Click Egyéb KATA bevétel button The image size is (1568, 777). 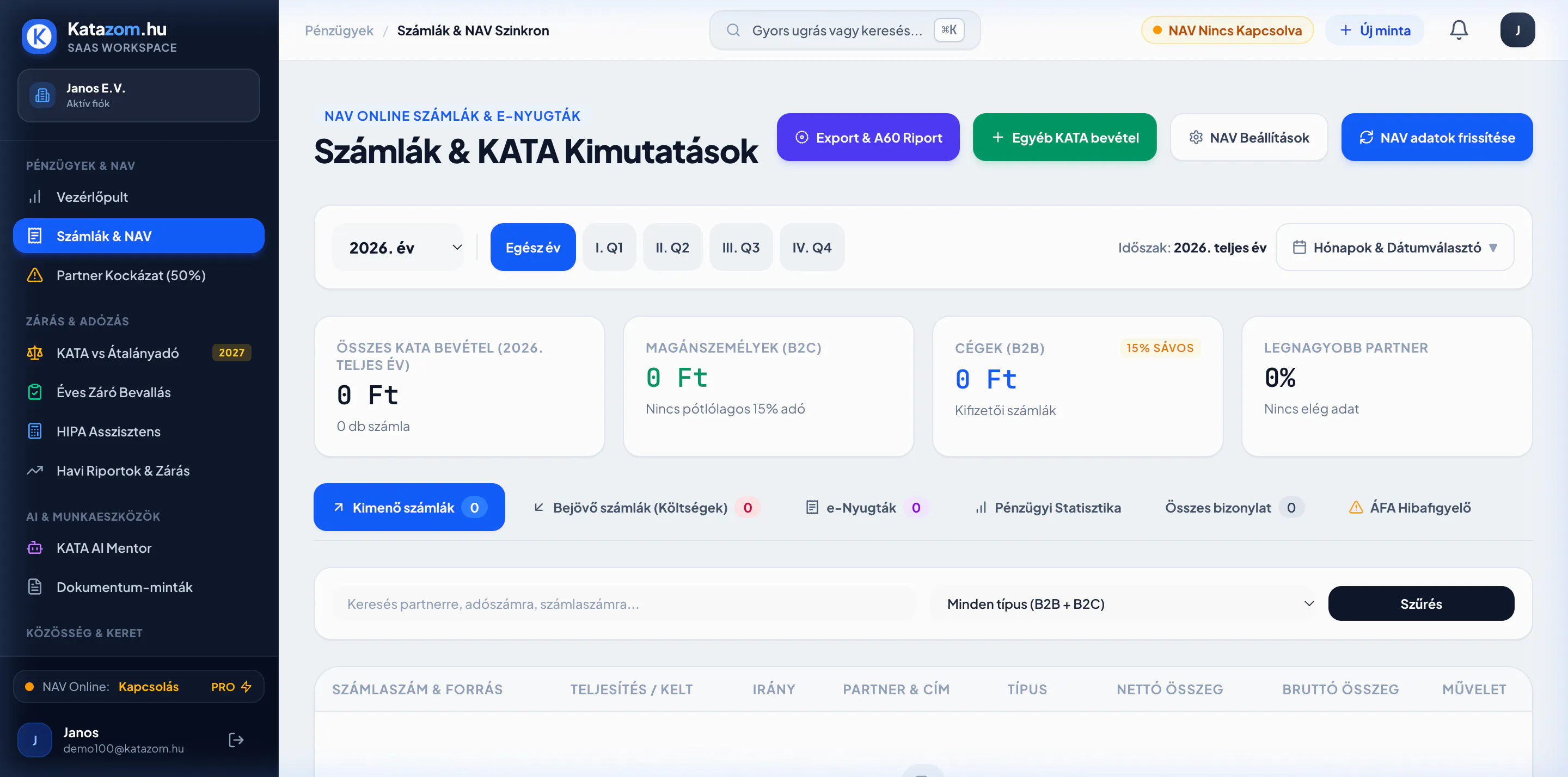click(1064, 137)
